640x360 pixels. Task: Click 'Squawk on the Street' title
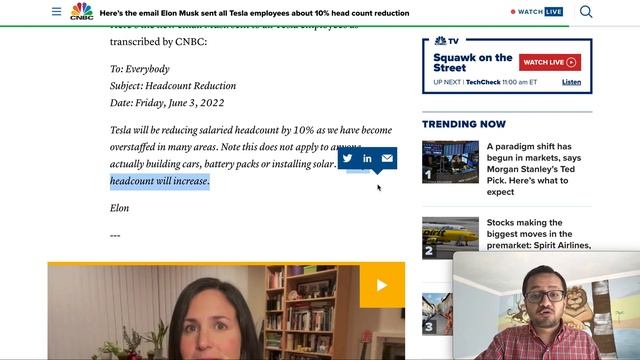coord(473,62)
